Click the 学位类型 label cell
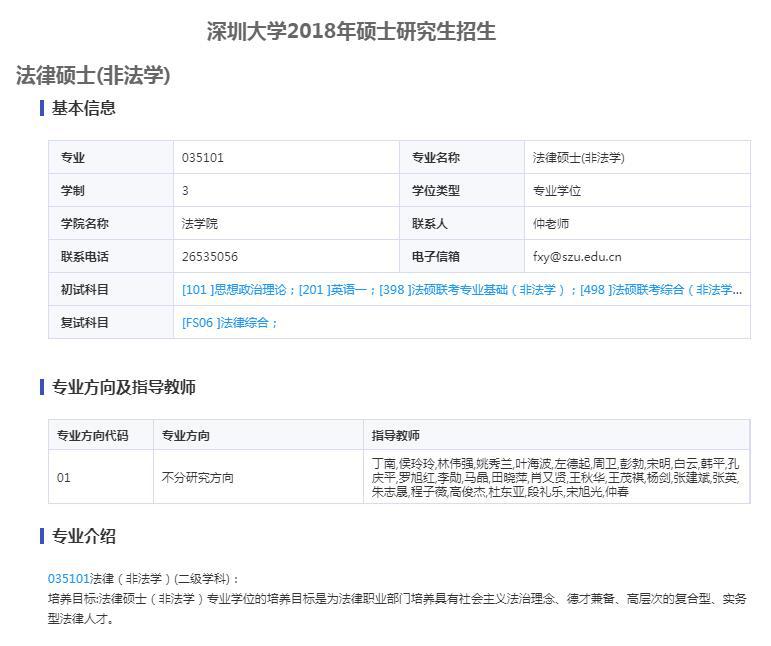This screenshot has width=771, height=646. [x=462, y=190]
